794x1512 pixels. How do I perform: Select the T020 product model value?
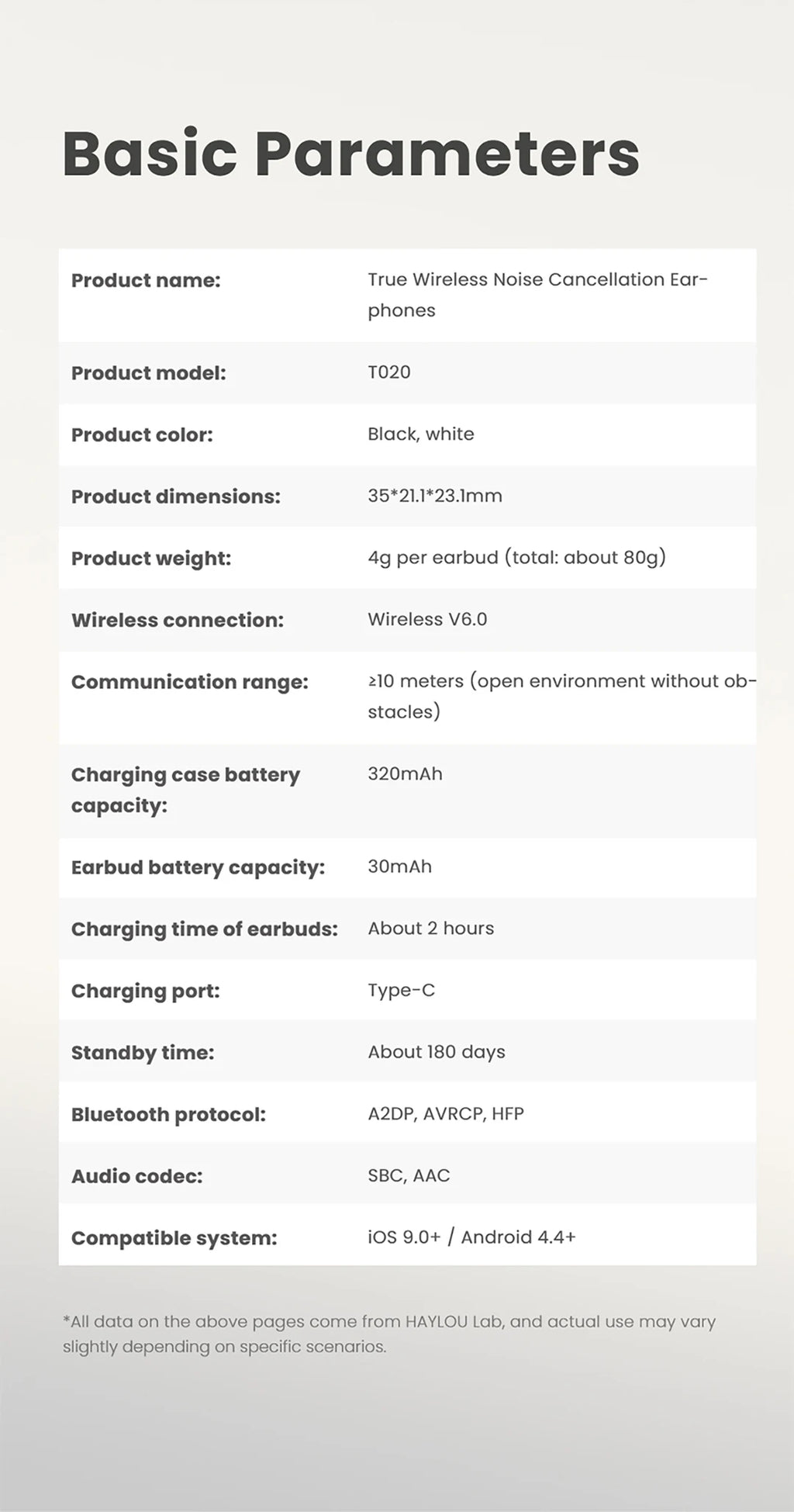tap(389, 372)
